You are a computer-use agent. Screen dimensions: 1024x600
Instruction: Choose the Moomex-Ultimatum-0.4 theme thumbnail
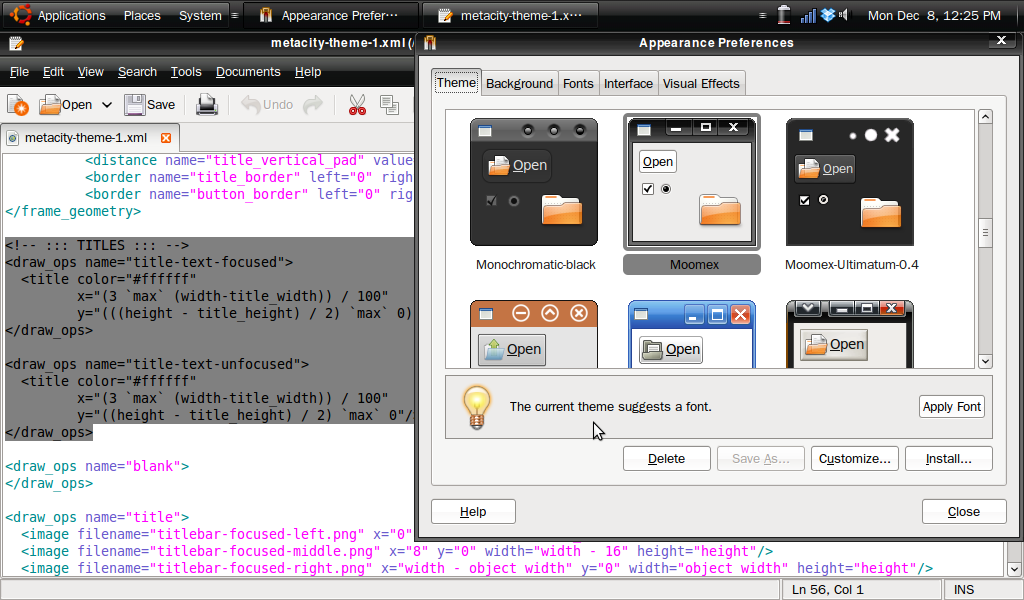click(x=850, y=182)
